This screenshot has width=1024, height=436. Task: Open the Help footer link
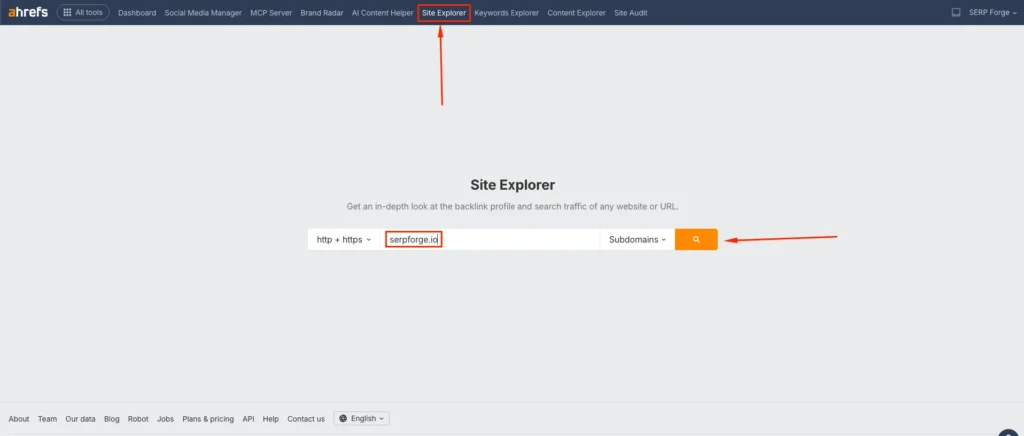point(270,419)
